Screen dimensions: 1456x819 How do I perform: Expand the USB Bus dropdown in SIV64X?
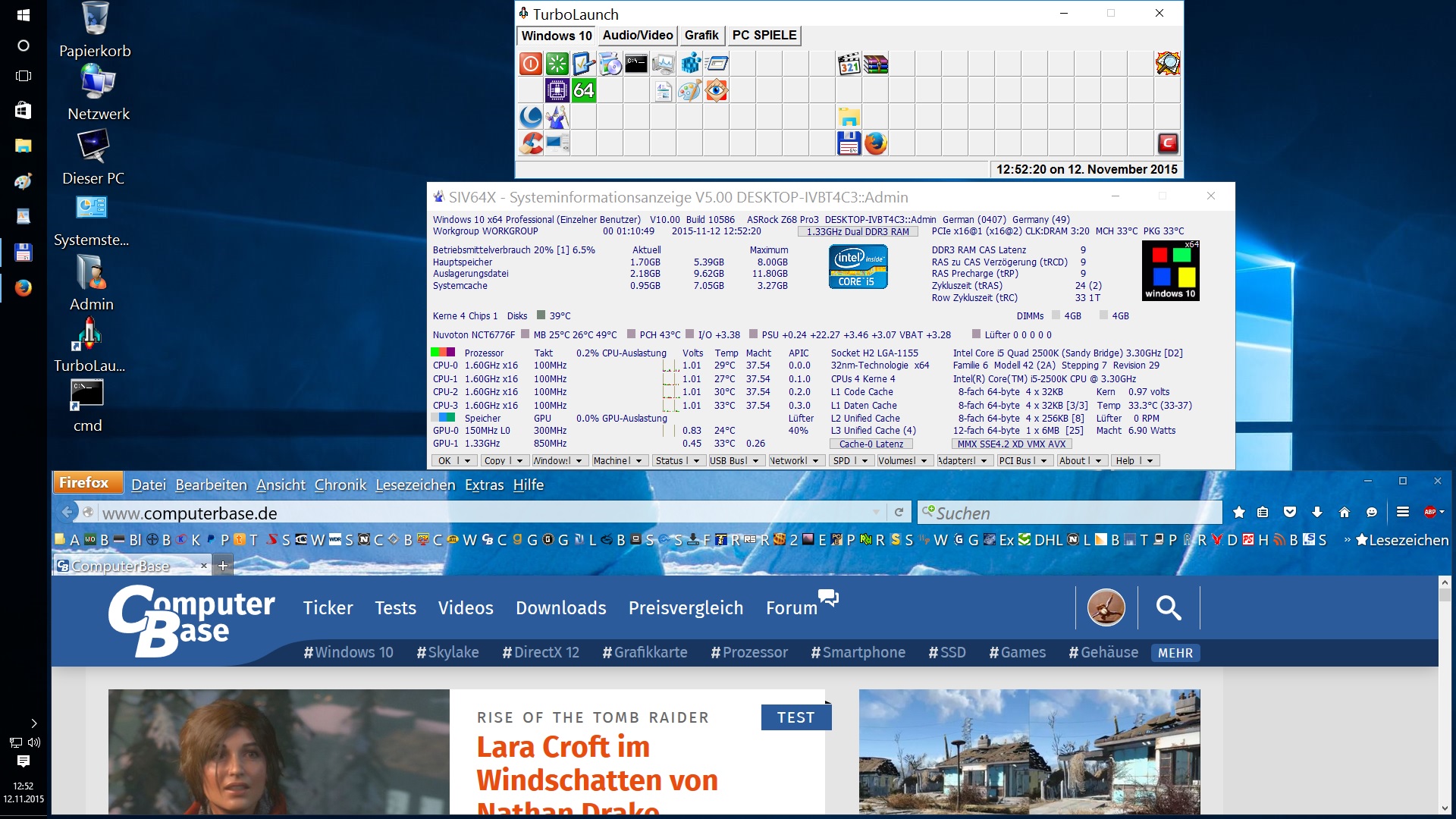coord(755,461)
